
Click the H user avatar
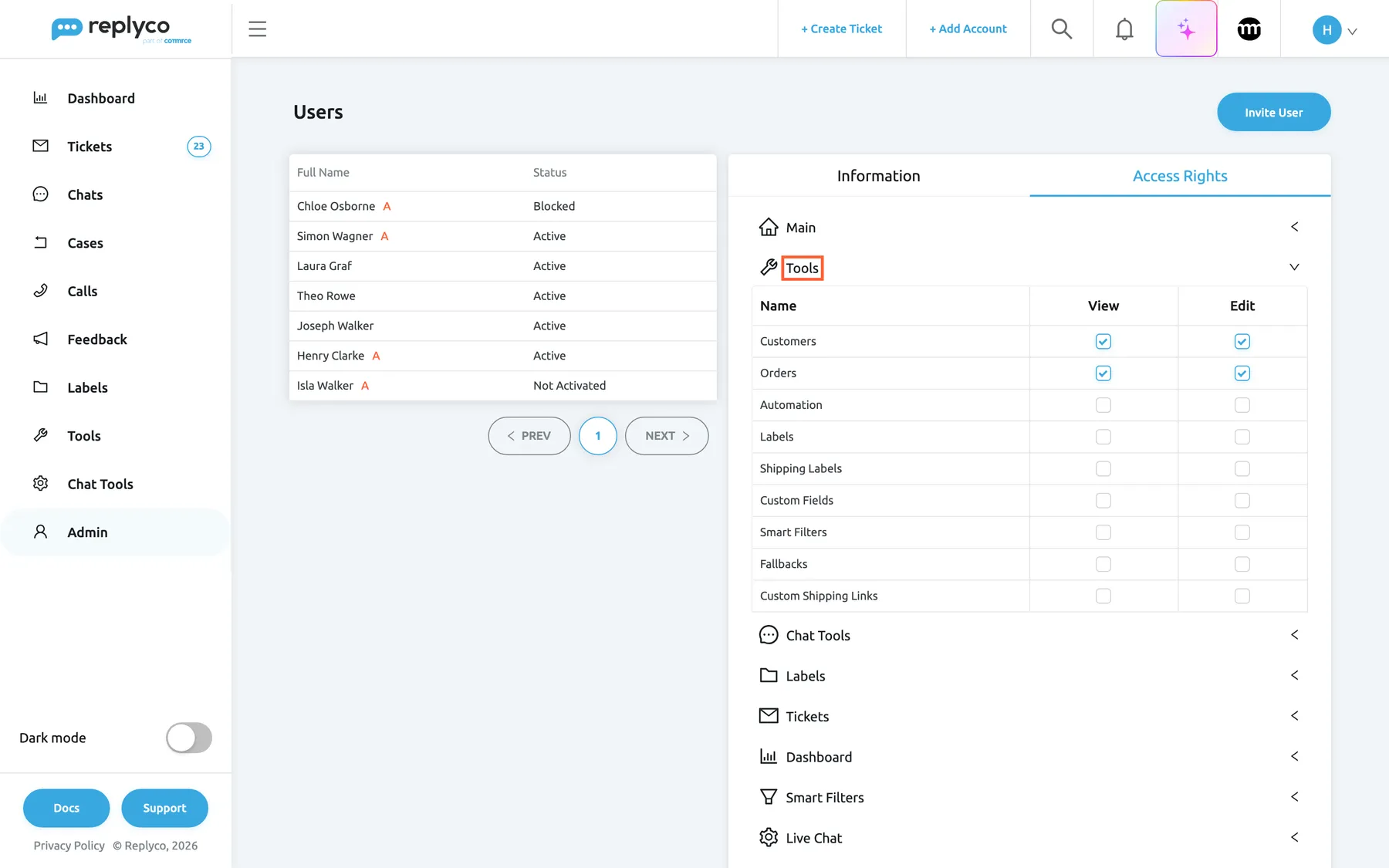coord(1326,29)
